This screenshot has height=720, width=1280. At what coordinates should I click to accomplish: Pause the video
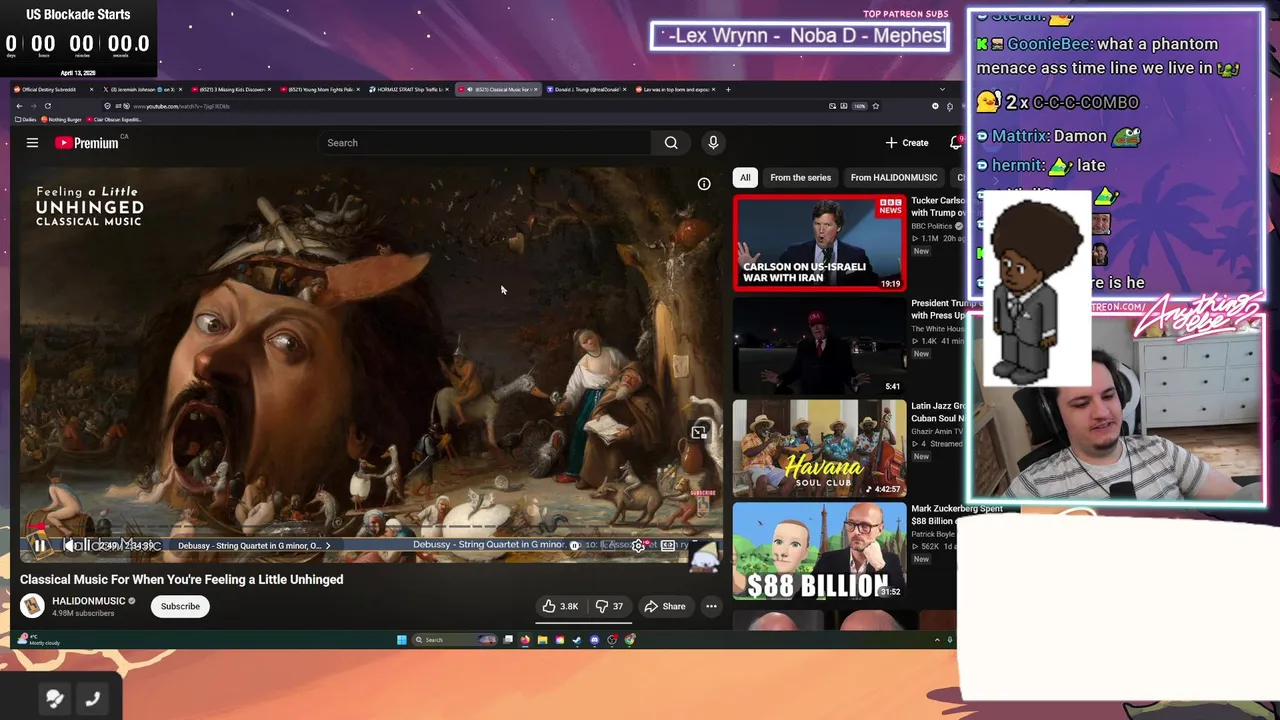tap(39, 546)
